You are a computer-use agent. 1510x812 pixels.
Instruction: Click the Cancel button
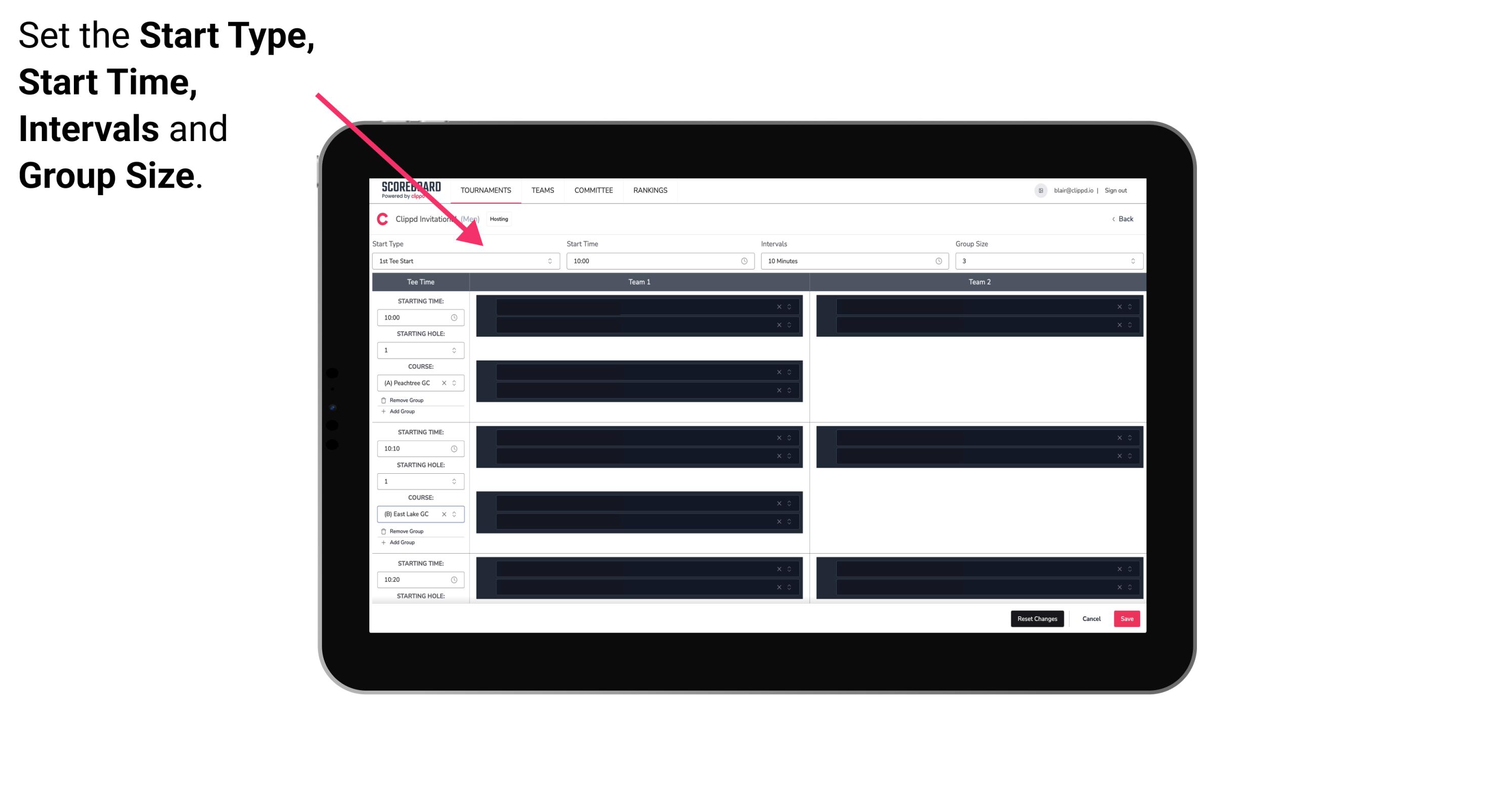[1091, 619]
